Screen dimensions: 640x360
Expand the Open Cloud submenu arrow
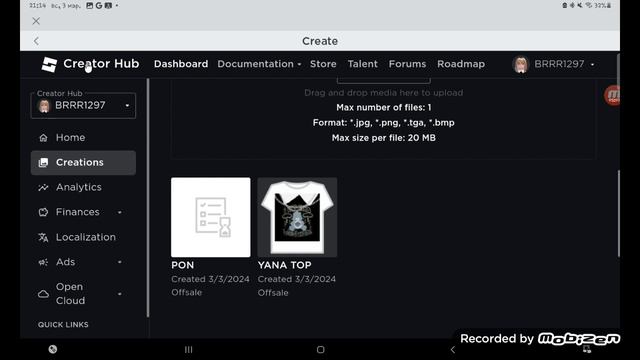click(x=120, y=294)
